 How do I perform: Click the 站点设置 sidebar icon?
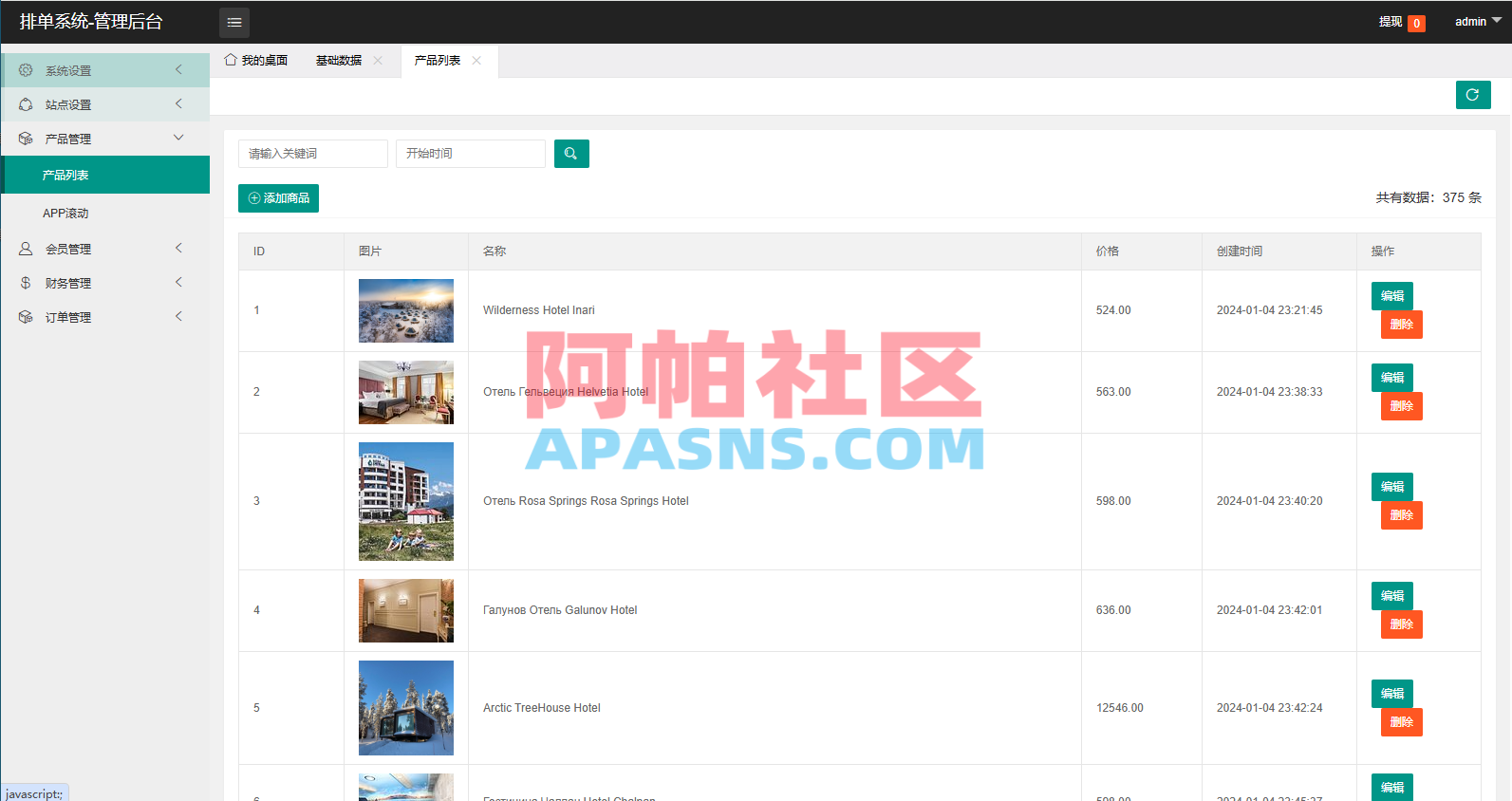[26, 104]
